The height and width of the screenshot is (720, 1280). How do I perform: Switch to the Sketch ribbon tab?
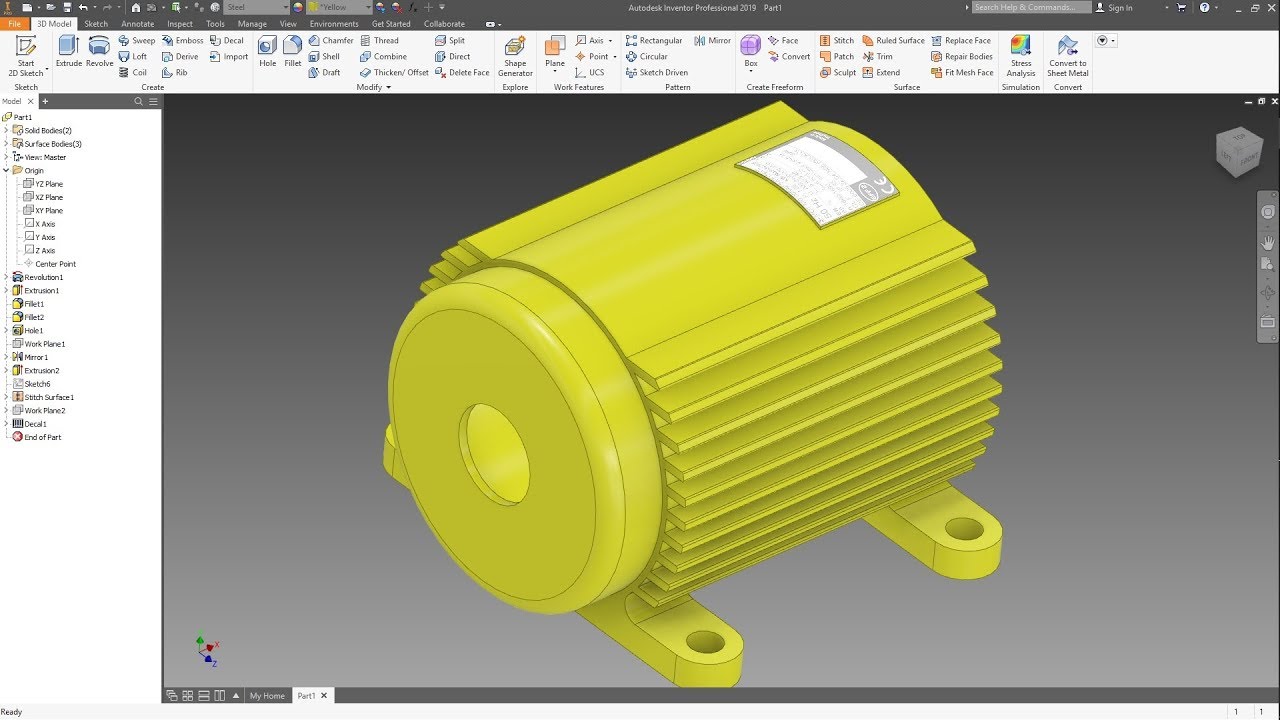click(96, 24)
